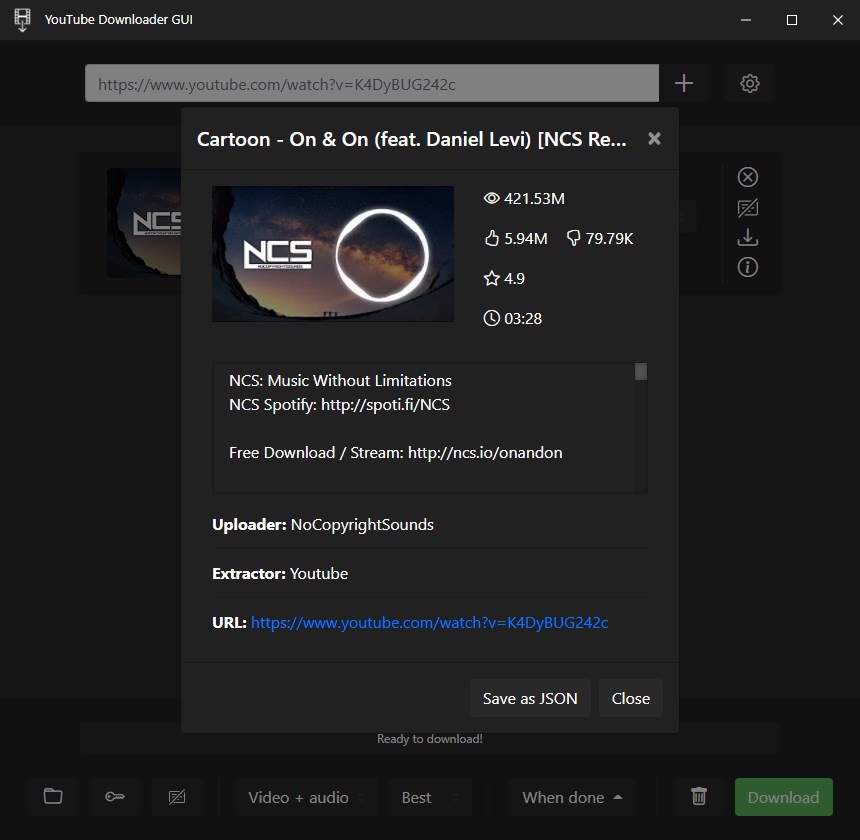Click the key authentication icon

(x=115, y=796)
